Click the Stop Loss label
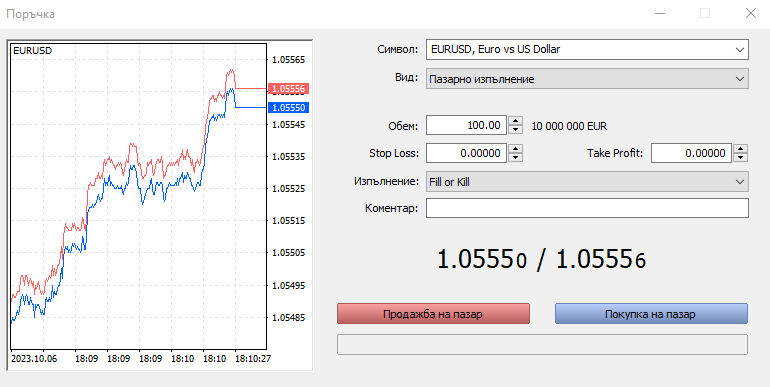770x387 pixels. 394,153
